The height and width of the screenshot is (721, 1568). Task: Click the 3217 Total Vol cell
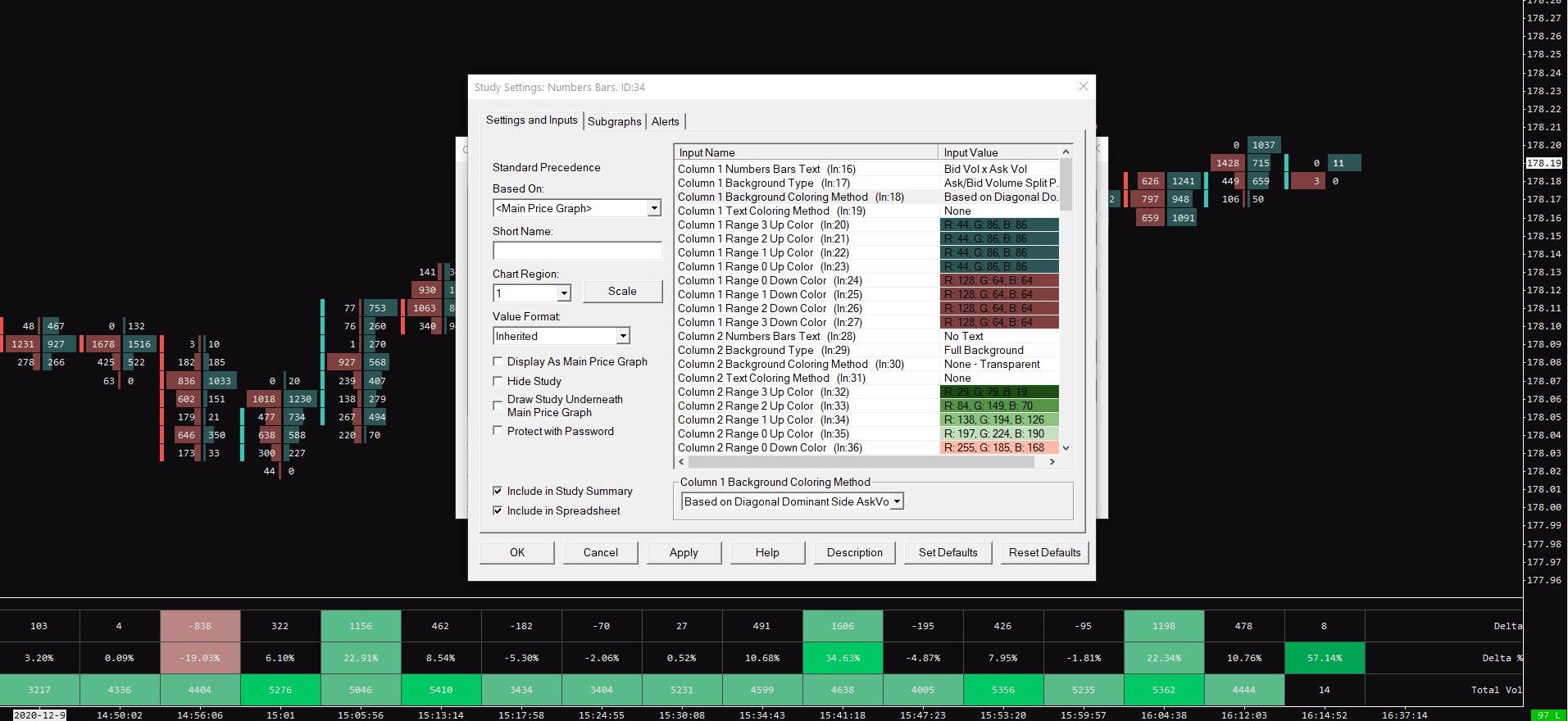click(39, 690)
